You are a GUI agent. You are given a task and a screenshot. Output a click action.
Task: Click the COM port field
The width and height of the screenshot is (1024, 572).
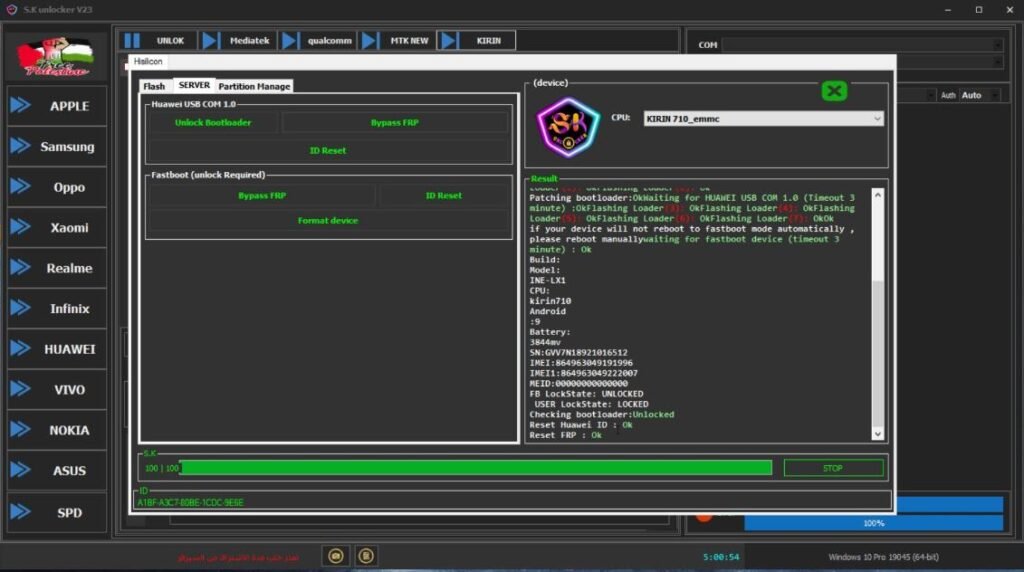(x=862, y=44)
